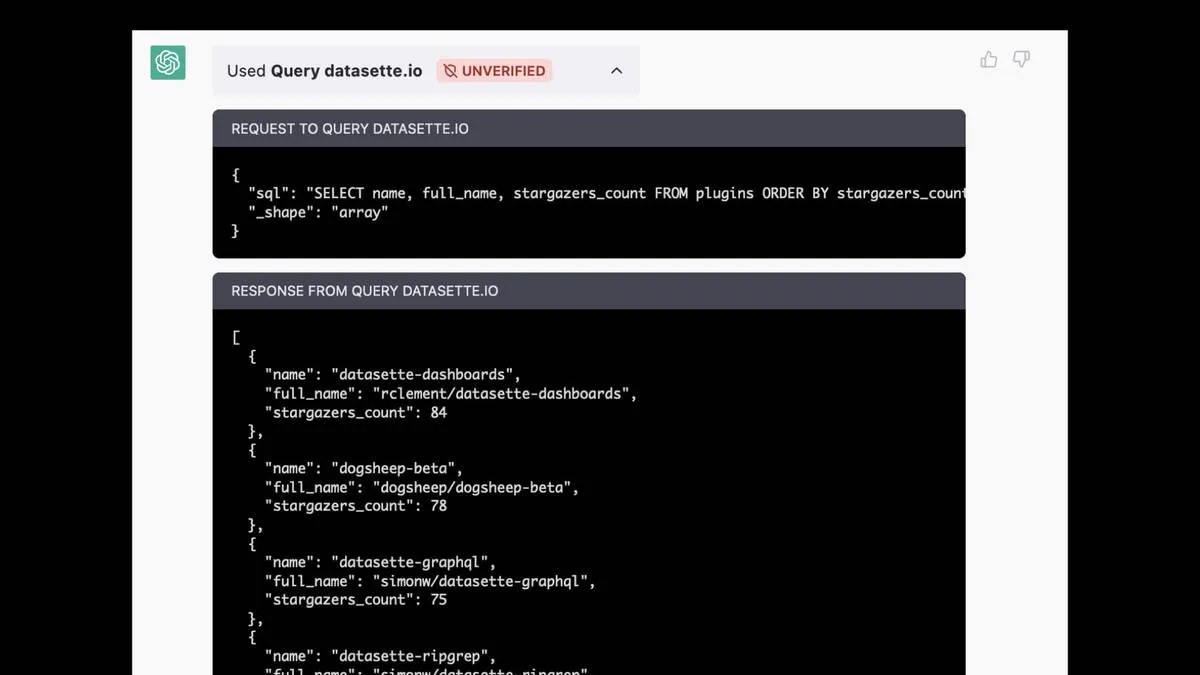This screenshot has width=1200, height=675.
Task: Click the "dogsheep/dogsheep-beta" full_name line
Action: point(422,487)
